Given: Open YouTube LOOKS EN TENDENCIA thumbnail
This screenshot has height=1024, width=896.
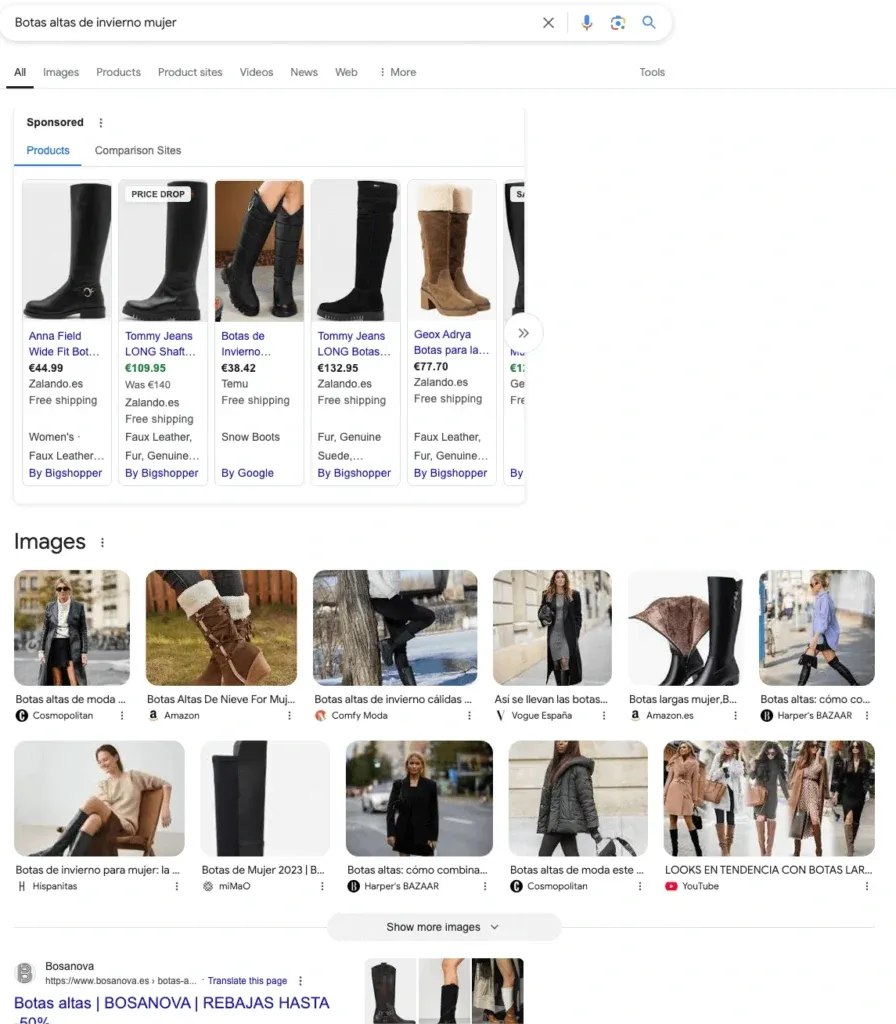Looking at the screenshot, I should point(769,798).
